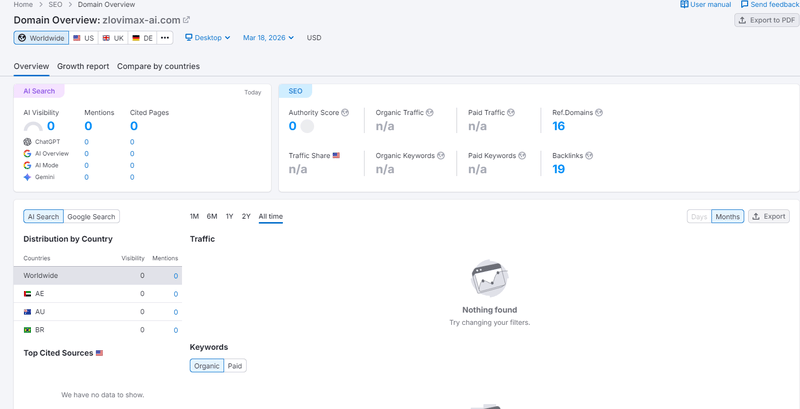Click Backlinks info icon
Screen dimensions: 800x409
coord(589,156)
